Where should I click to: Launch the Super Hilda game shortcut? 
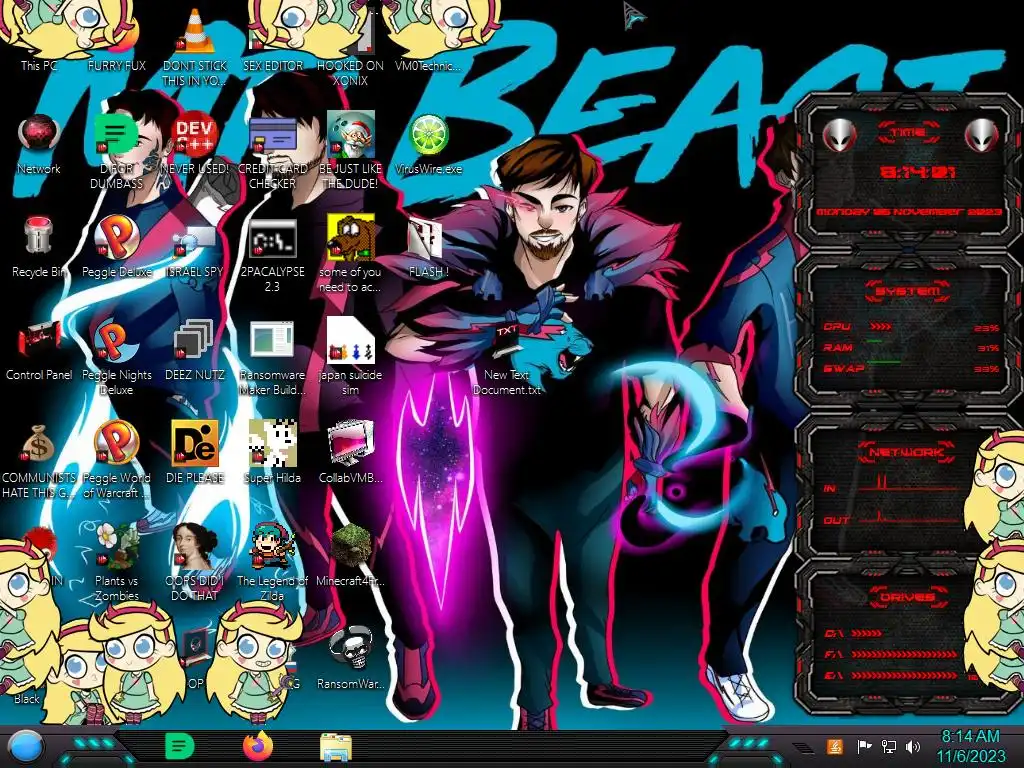tap(272, 452)
